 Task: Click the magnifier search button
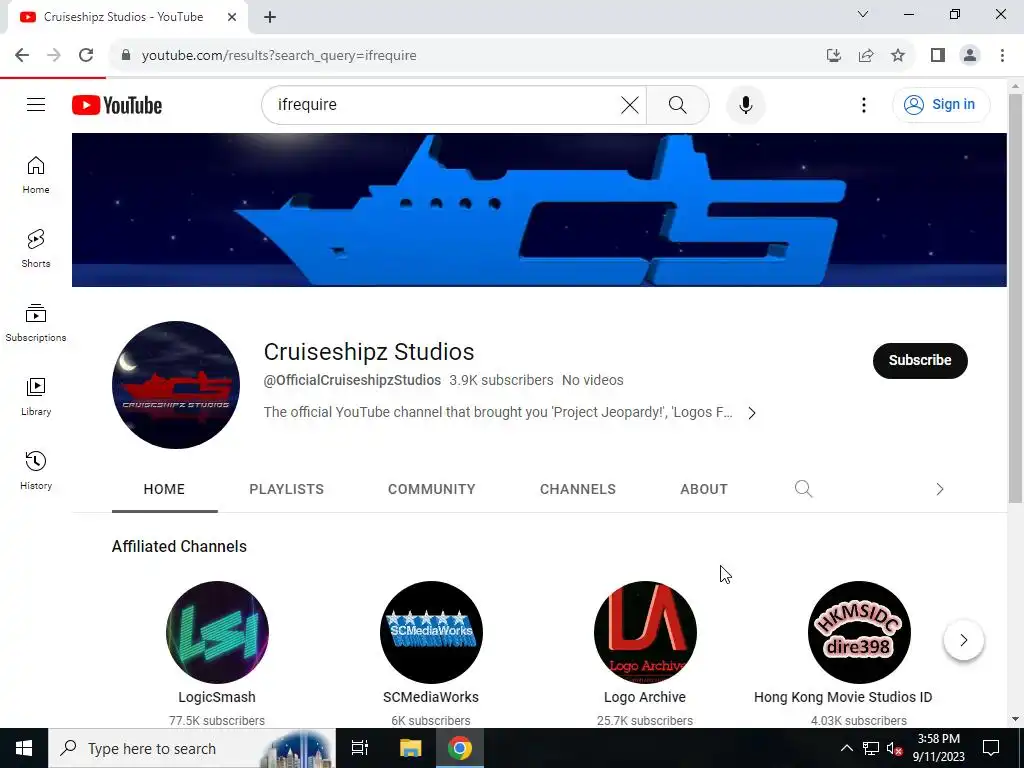pyautogui.click(x=677, y=104)
